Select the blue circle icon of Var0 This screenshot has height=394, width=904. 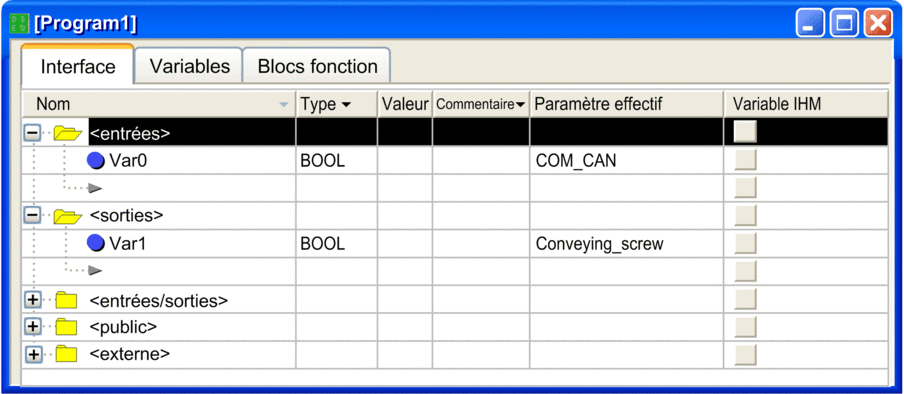coord(96,161)
